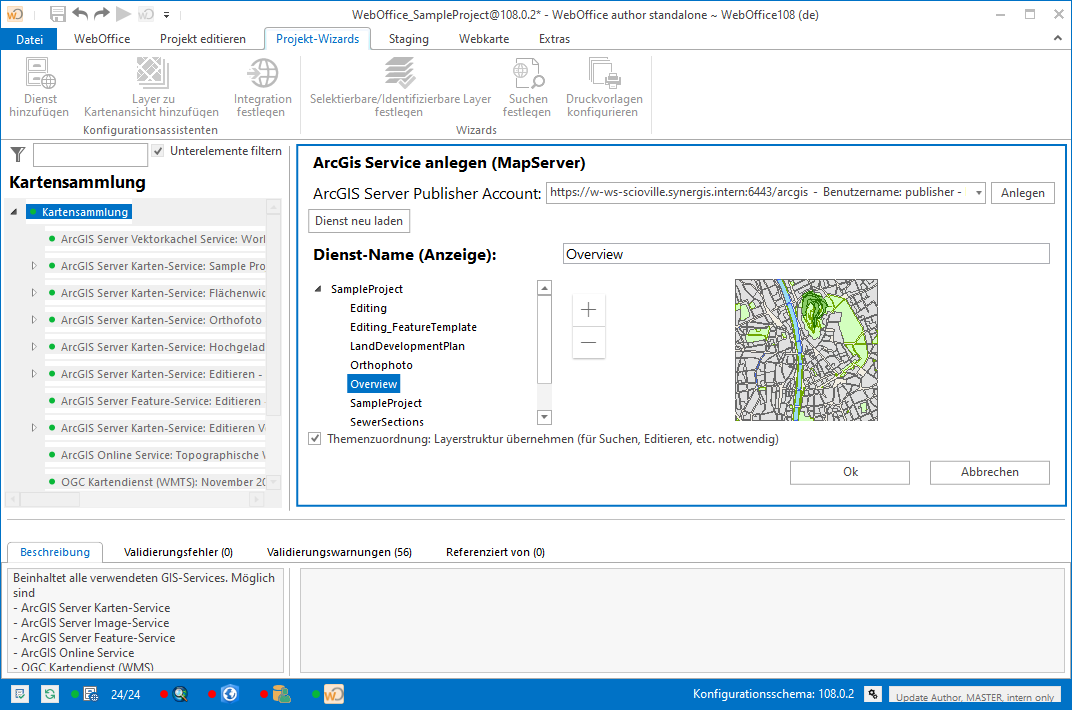Zoom out on the map preview
Image resolution: width=1072 pixels, height=710 pixels.
[588, 342]
